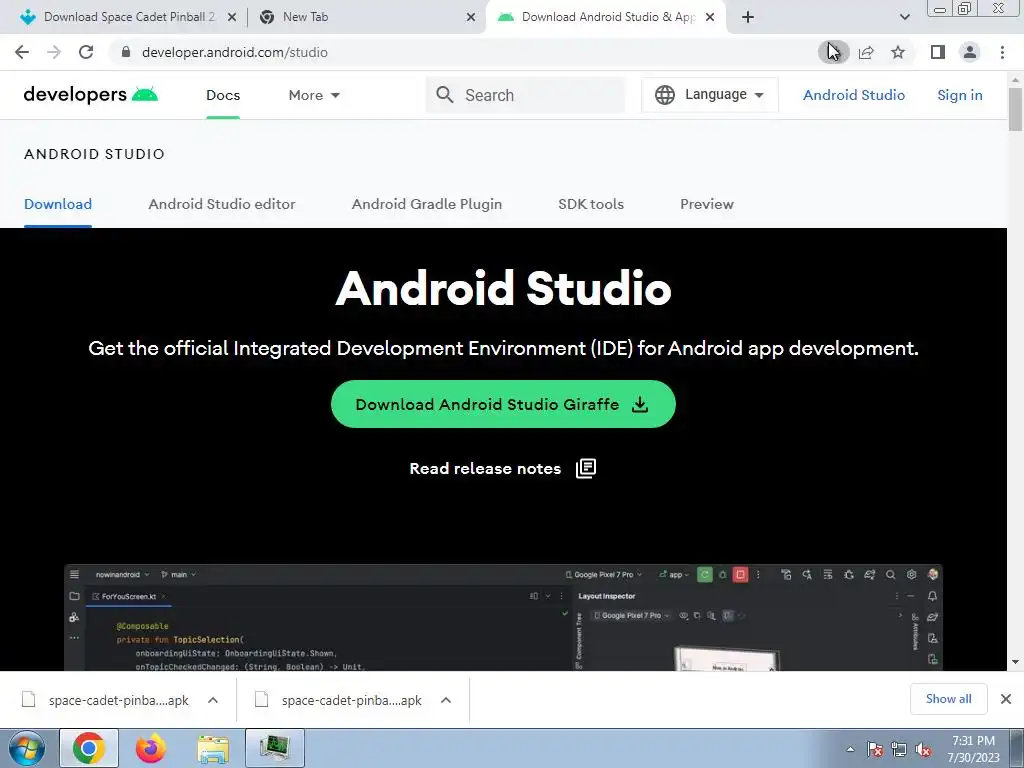Viewport: 1024px width, 768px height.
Task: Click the Android developers logo
Action: click(91, 95)
